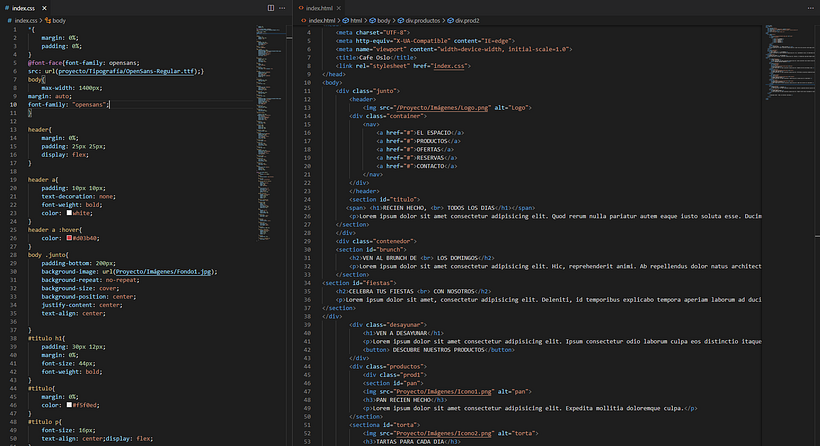
Task: Follow the Fondo1.jpg background image link
Action: click(164, 271)
